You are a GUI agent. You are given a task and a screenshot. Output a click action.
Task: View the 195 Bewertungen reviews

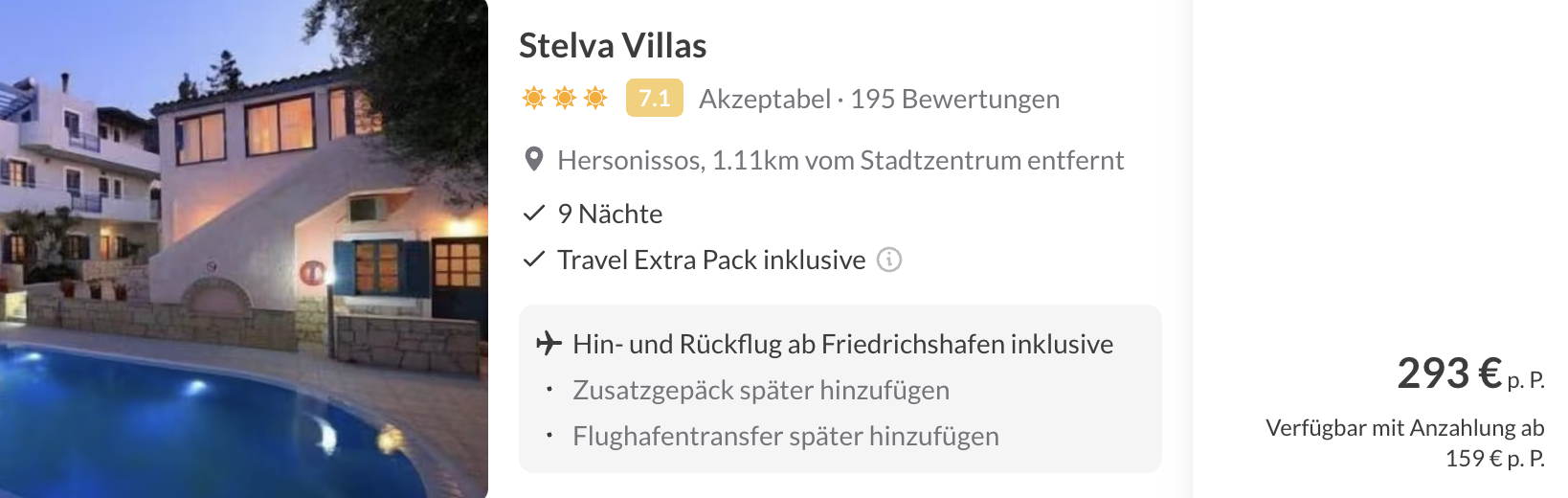[x=954, y=99]
